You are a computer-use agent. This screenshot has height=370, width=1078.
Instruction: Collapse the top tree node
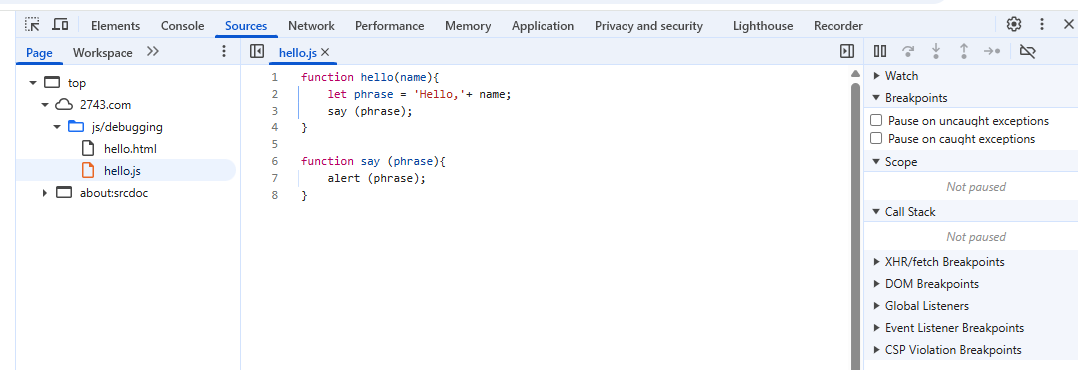[x=32, y=83]
